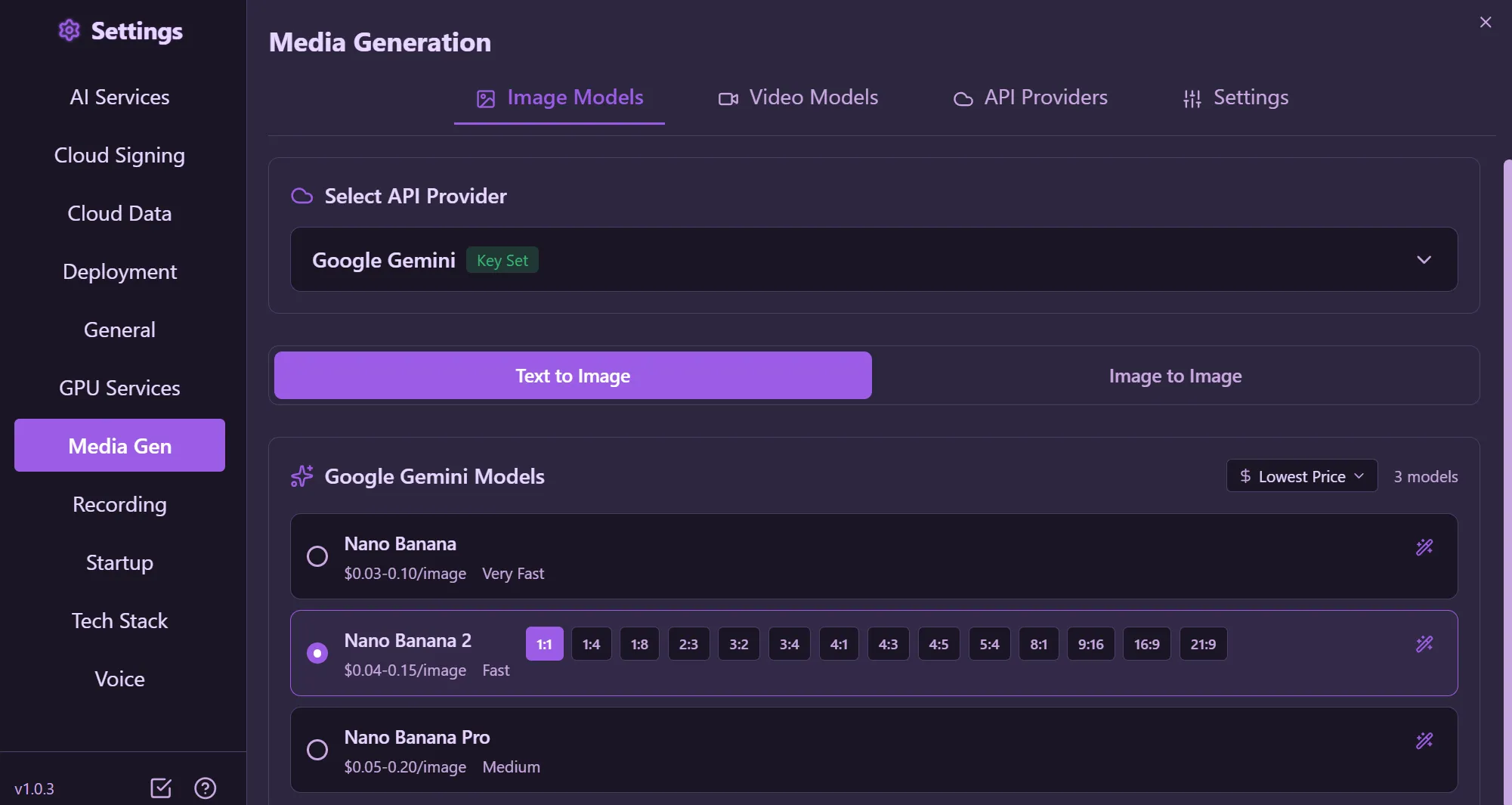Viewport: 1512px width, 805px height.
Task: Close the settings window with X
Action: click(1486, 22)
